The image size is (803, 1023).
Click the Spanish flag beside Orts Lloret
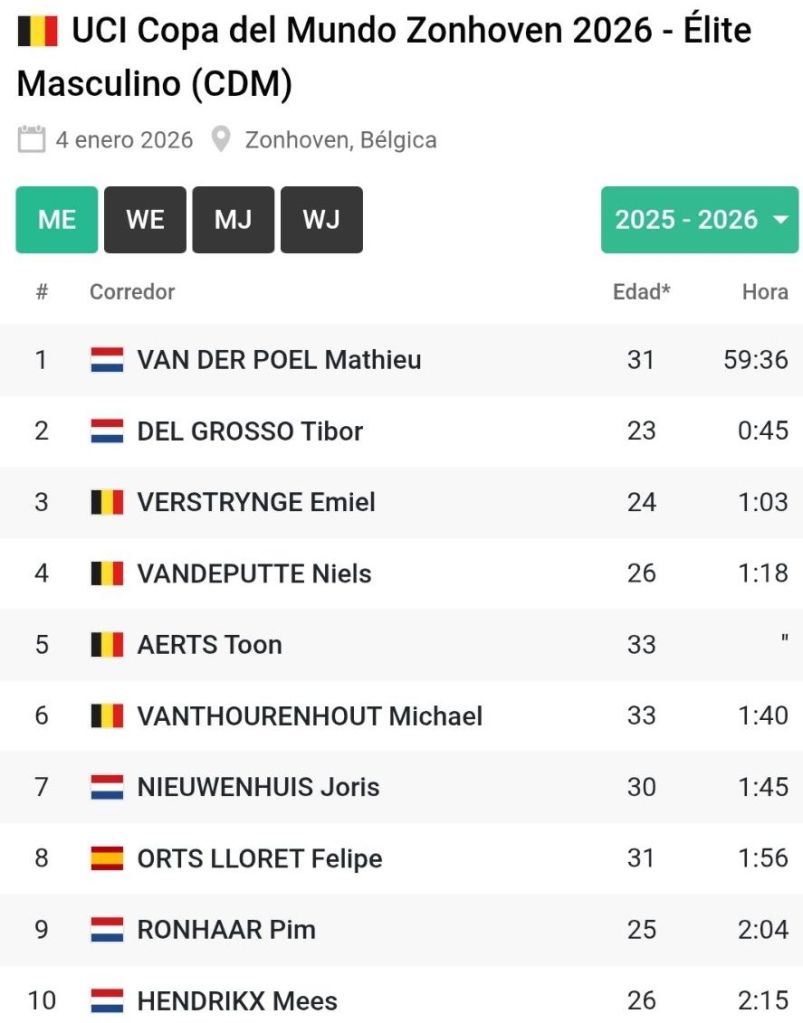107,858
